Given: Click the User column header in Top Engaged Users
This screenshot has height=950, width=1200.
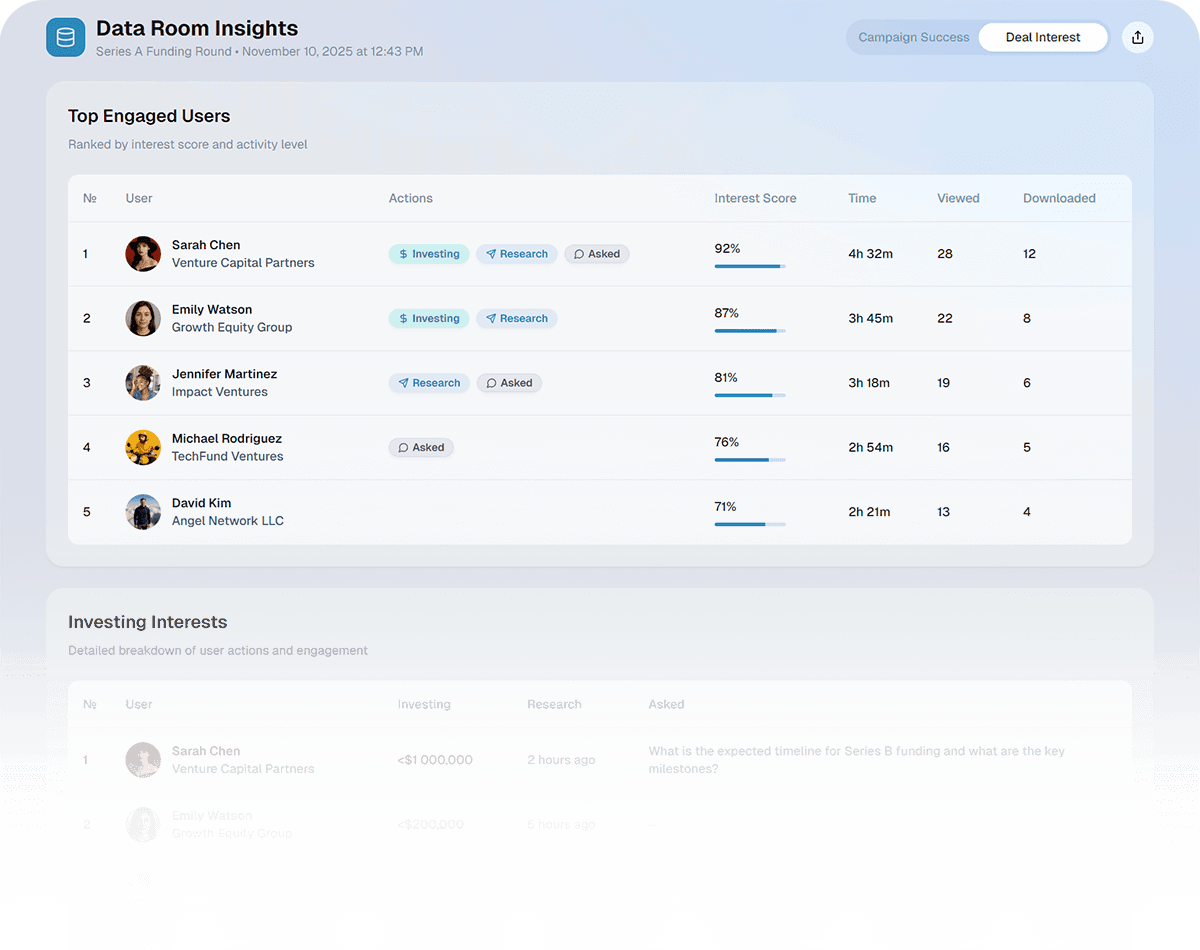Looking at the screenshot, I should (139, 198).
